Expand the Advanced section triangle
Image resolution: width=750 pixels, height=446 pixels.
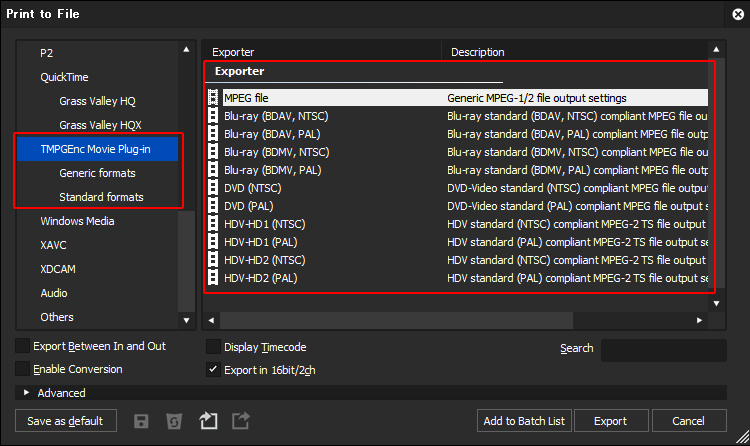click(26, 392)
